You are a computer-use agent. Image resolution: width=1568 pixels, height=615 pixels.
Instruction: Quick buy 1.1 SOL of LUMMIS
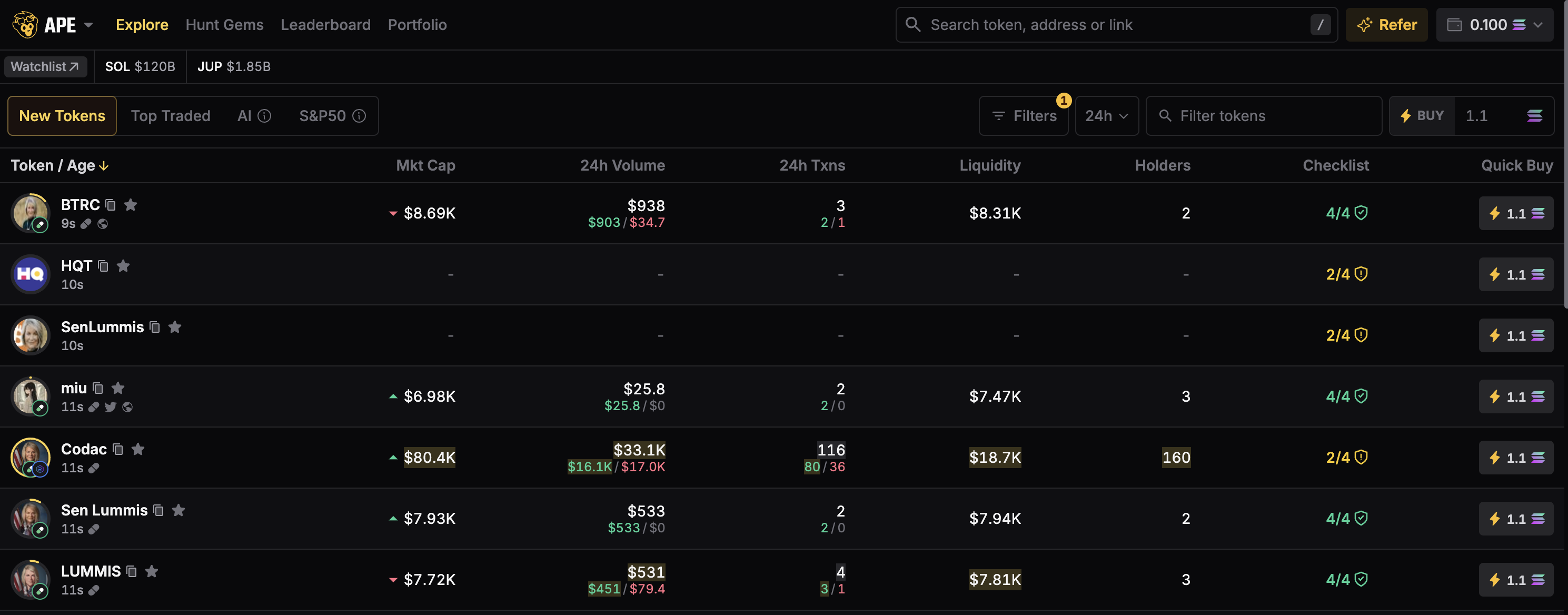[x=1516, y=580]
